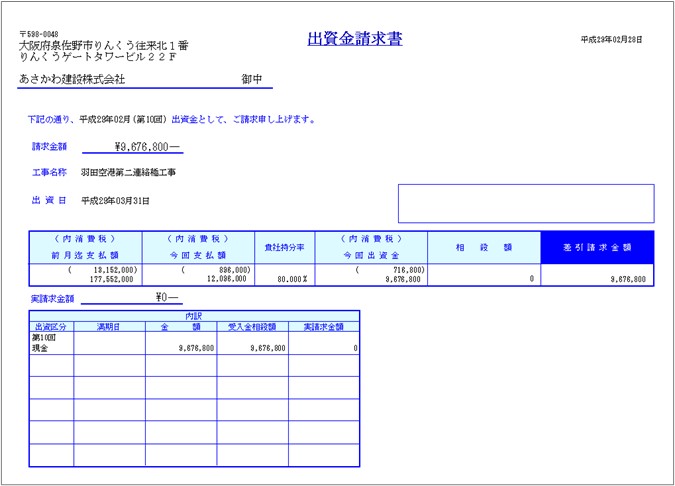Select the 満期日 column header in 内訳

109,326
